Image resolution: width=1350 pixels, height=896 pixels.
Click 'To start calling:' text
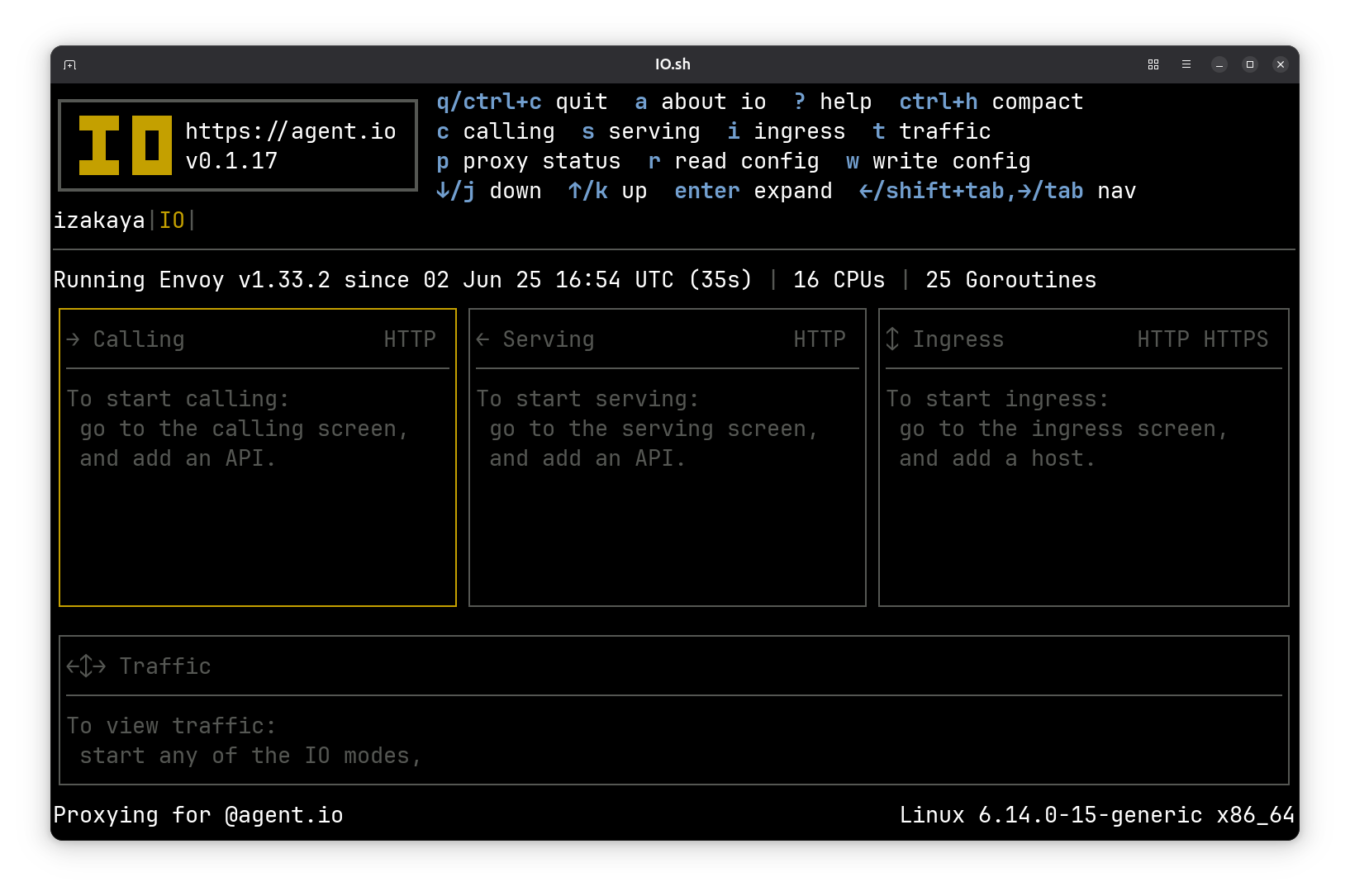click(178, 399)
